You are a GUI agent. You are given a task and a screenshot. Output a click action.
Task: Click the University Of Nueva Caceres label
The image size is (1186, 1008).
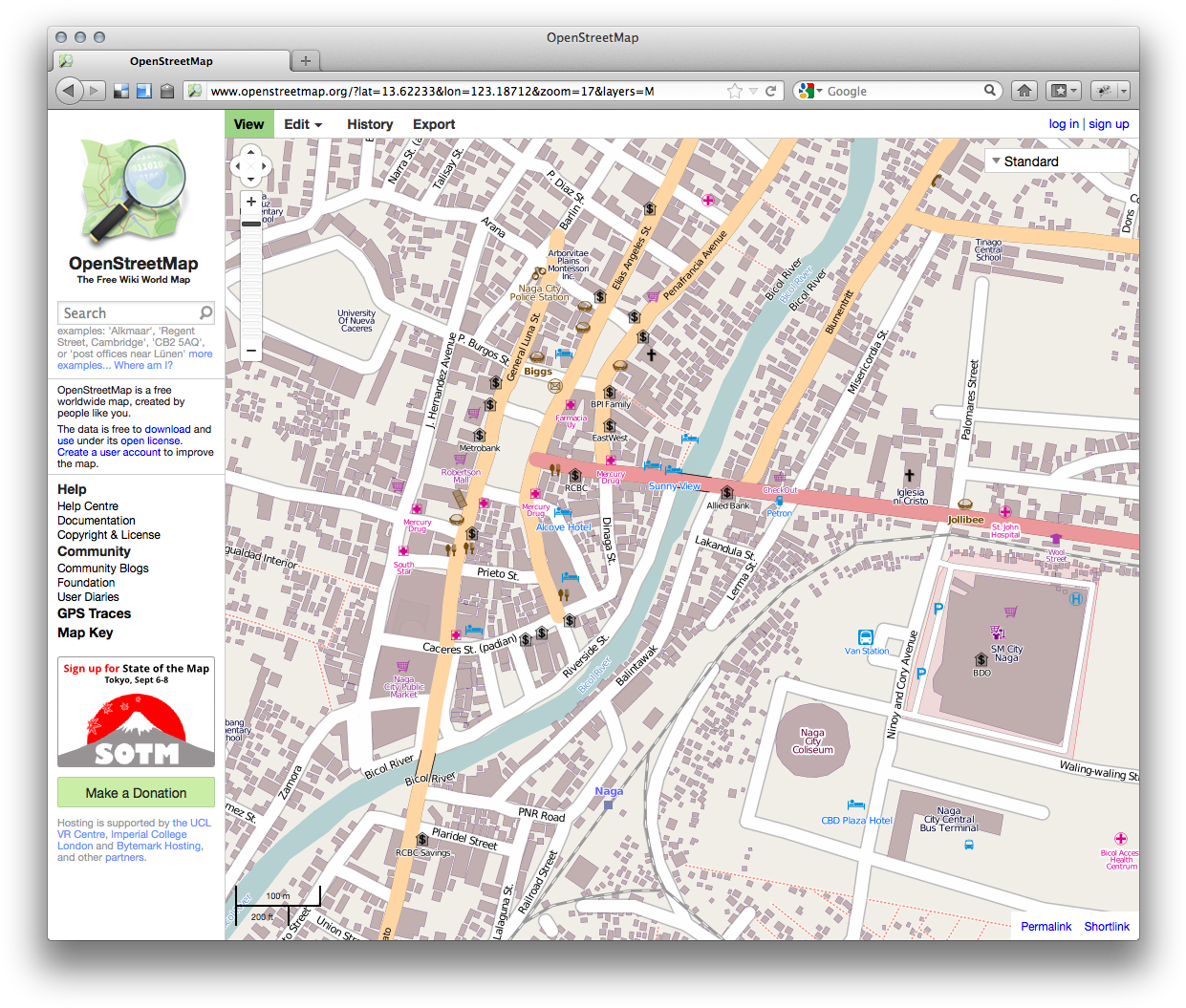click(x=356, y=320)
